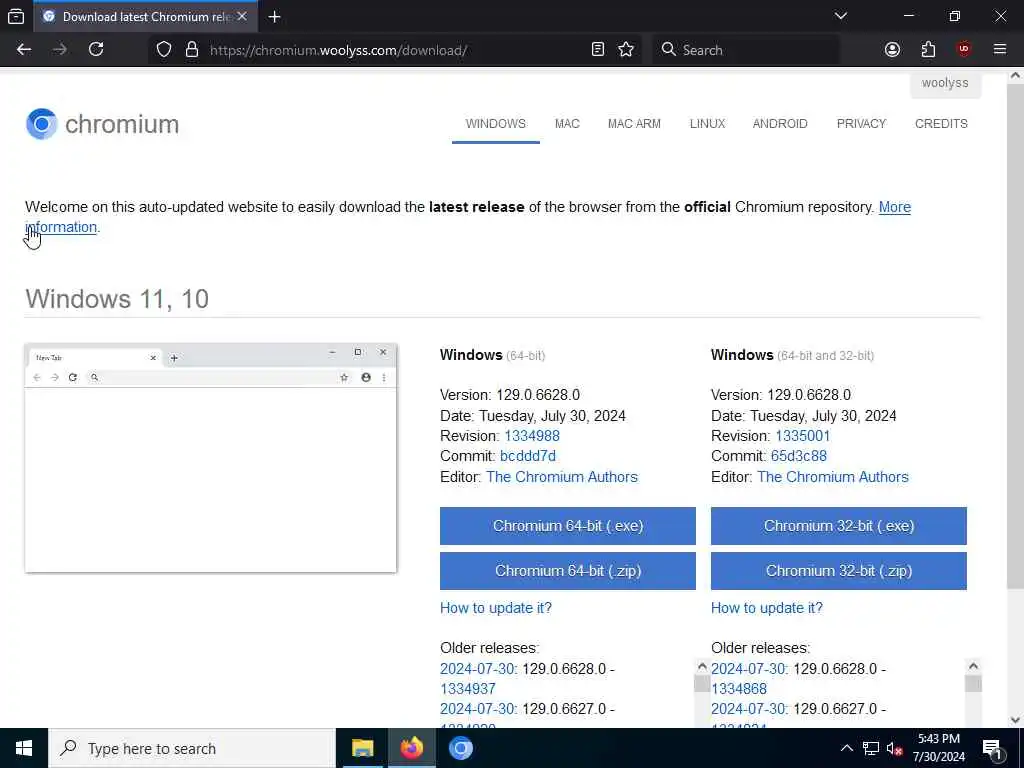Screen dimensions: 1024x768
Task: Open the tracking protection shield icon
Action: tap(164, 50)
